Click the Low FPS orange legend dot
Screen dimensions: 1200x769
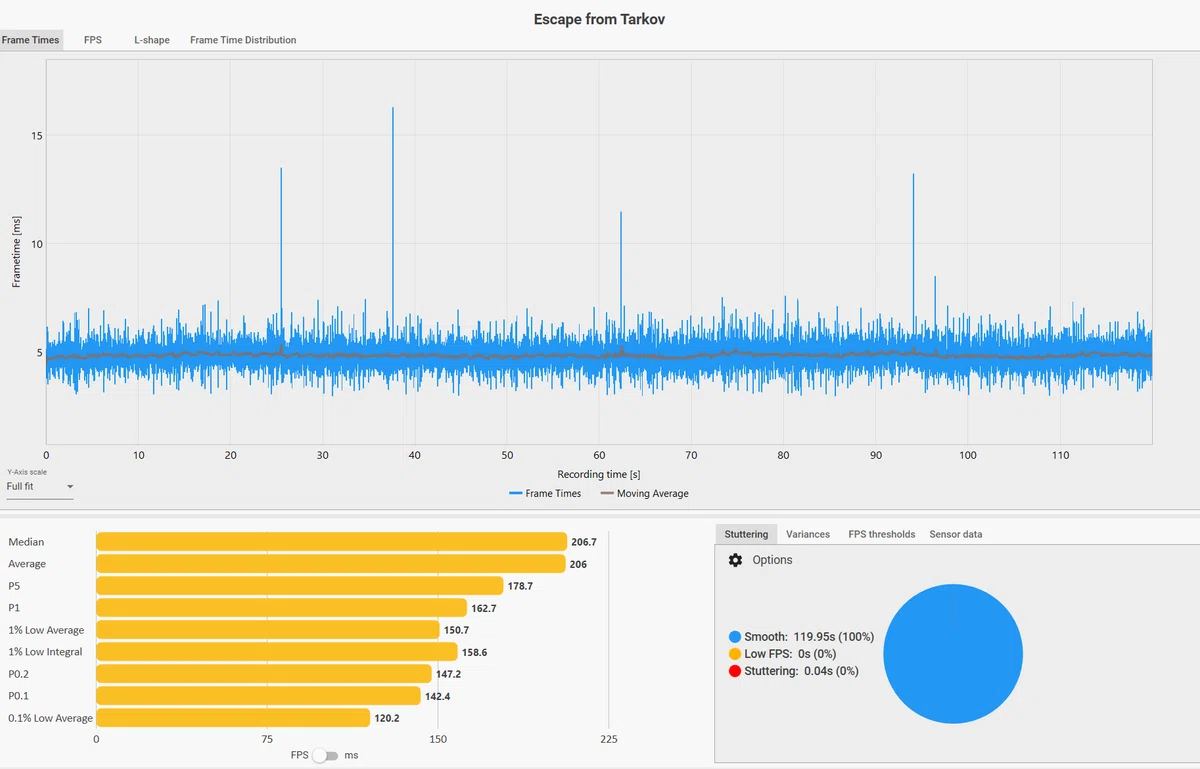pos(735,654)
